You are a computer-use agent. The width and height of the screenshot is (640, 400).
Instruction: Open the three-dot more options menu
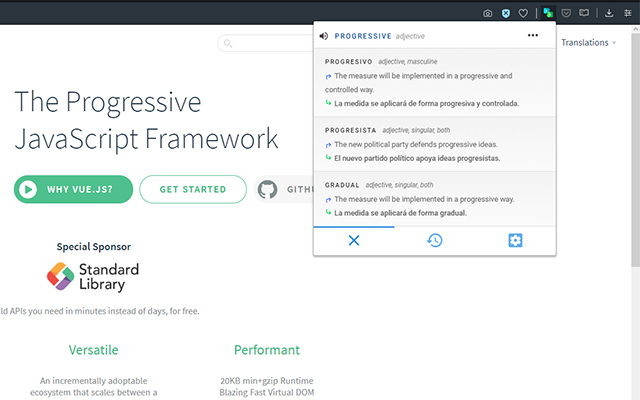pyautogui.click(x=533, y=36)
